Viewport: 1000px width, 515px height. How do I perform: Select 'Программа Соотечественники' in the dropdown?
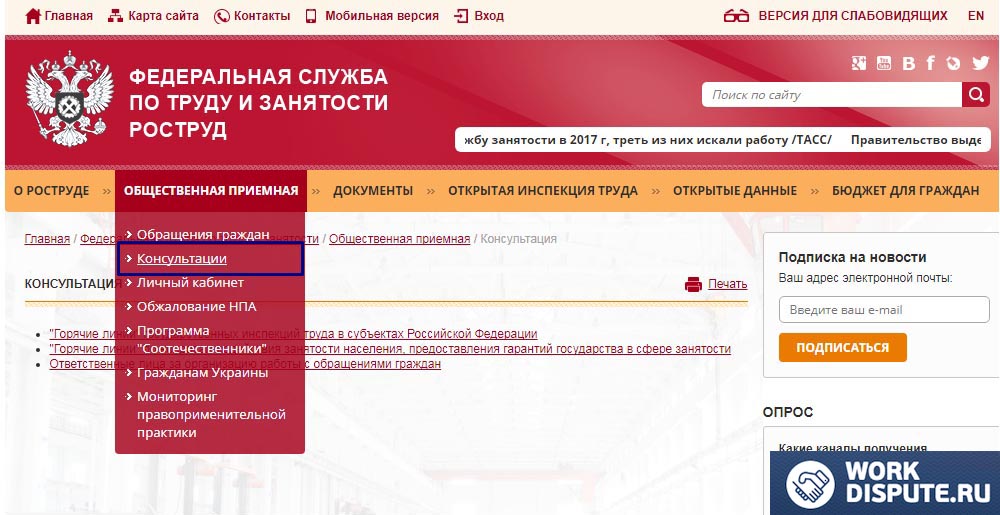point(202,340)
